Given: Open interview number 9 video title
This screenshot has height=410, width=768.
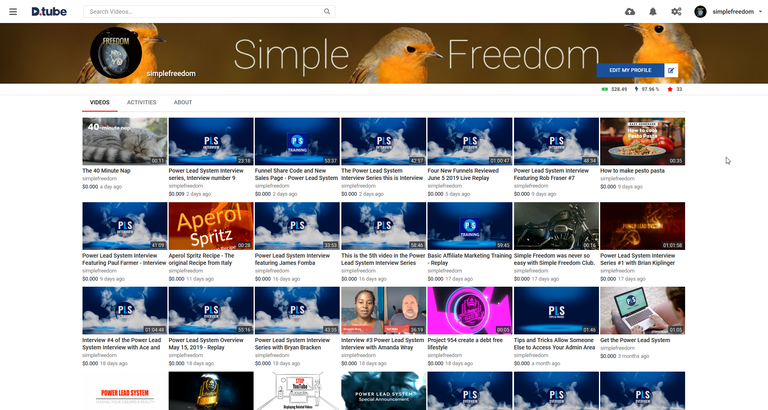Looking at the screenshot, I should (206, 174).
